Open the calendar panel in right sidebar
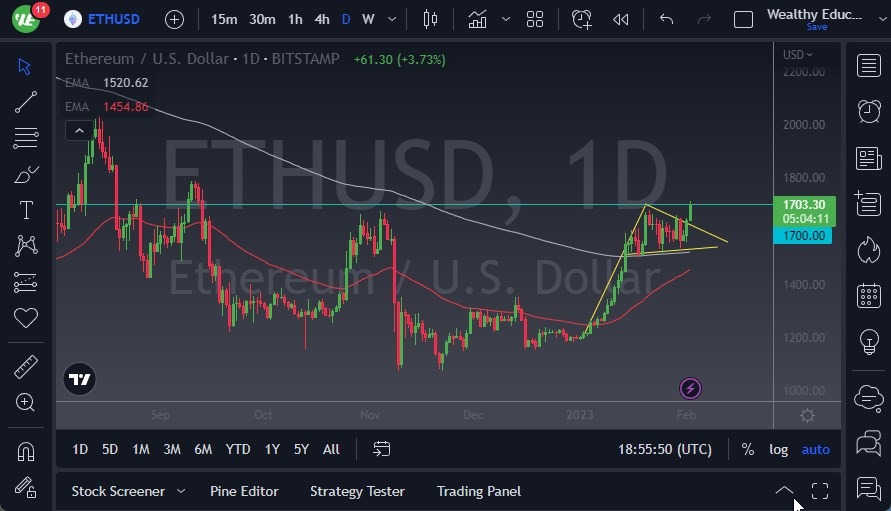Image resolution: width=891 pixels, height=511 pixels. point(868,296)
